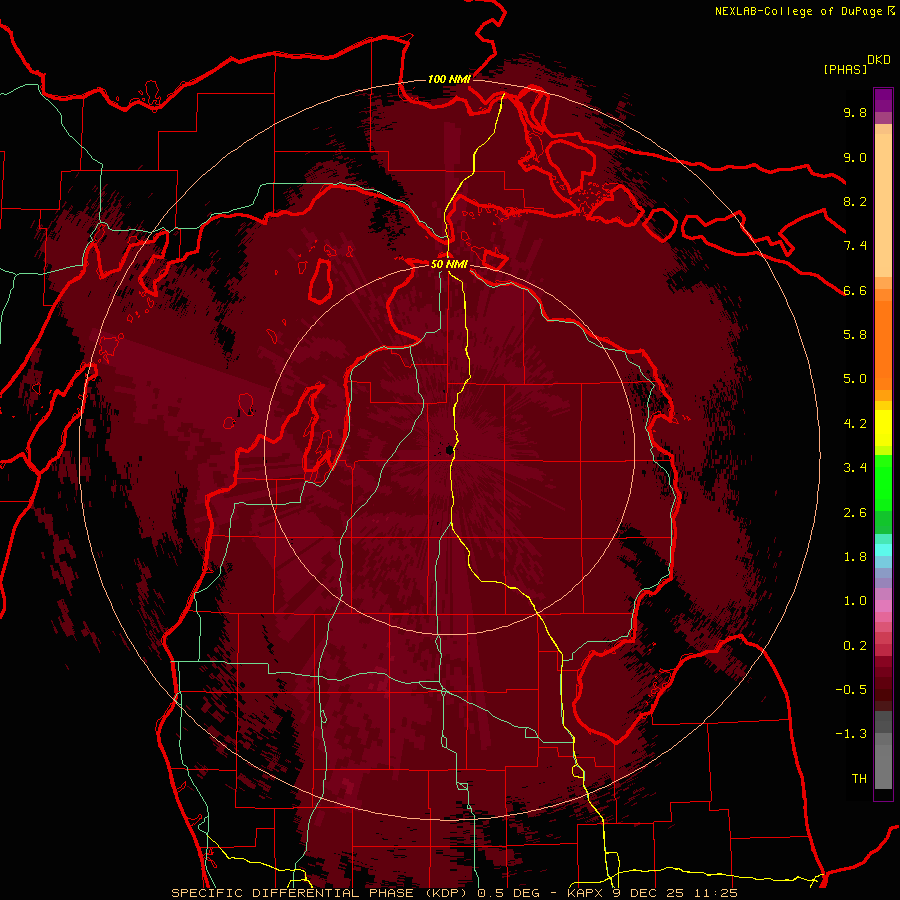Click the 4.2 legend value
Screen dimensions: 900x900
tap(855, 424)
